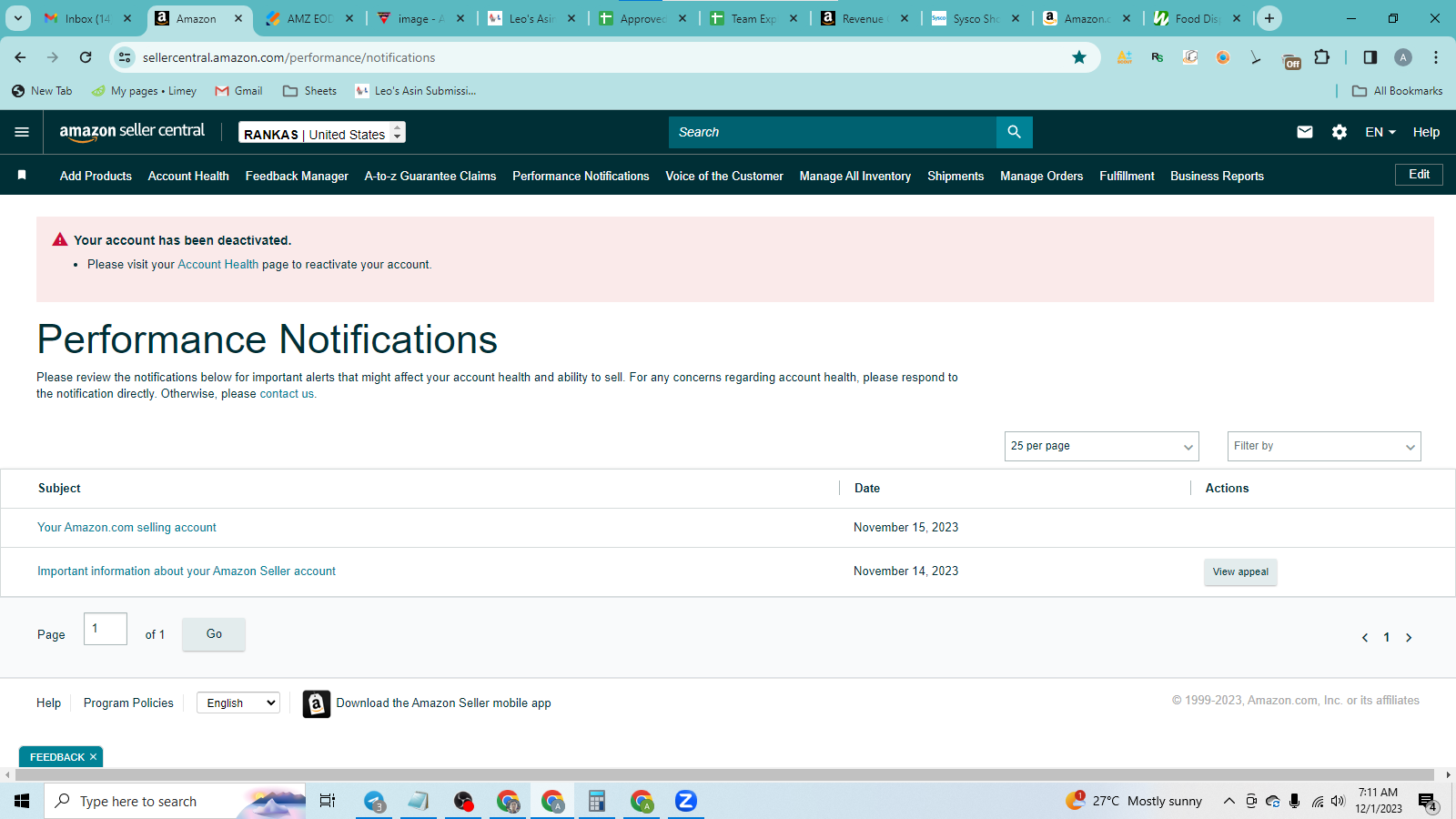The height and width of the screenshot is (819, 1456).
Task: Show hidden system tray icons
Action: [x=1228, y=801]
